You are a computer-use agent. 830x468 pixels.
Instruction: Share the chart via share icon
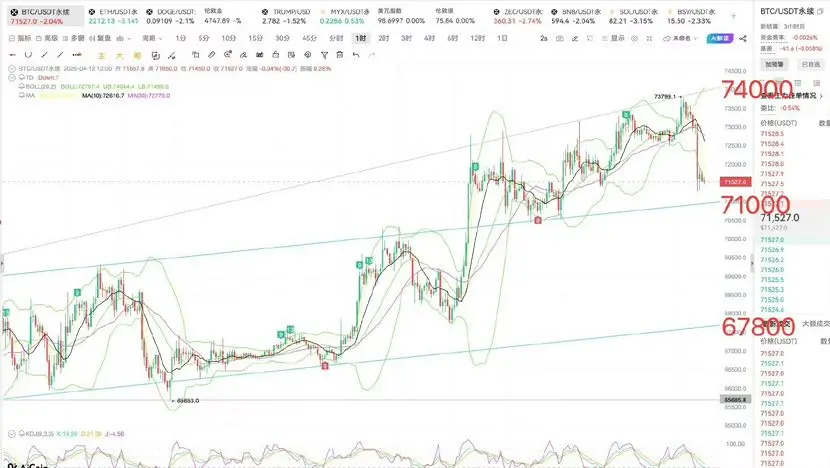[x=743, y=39]
